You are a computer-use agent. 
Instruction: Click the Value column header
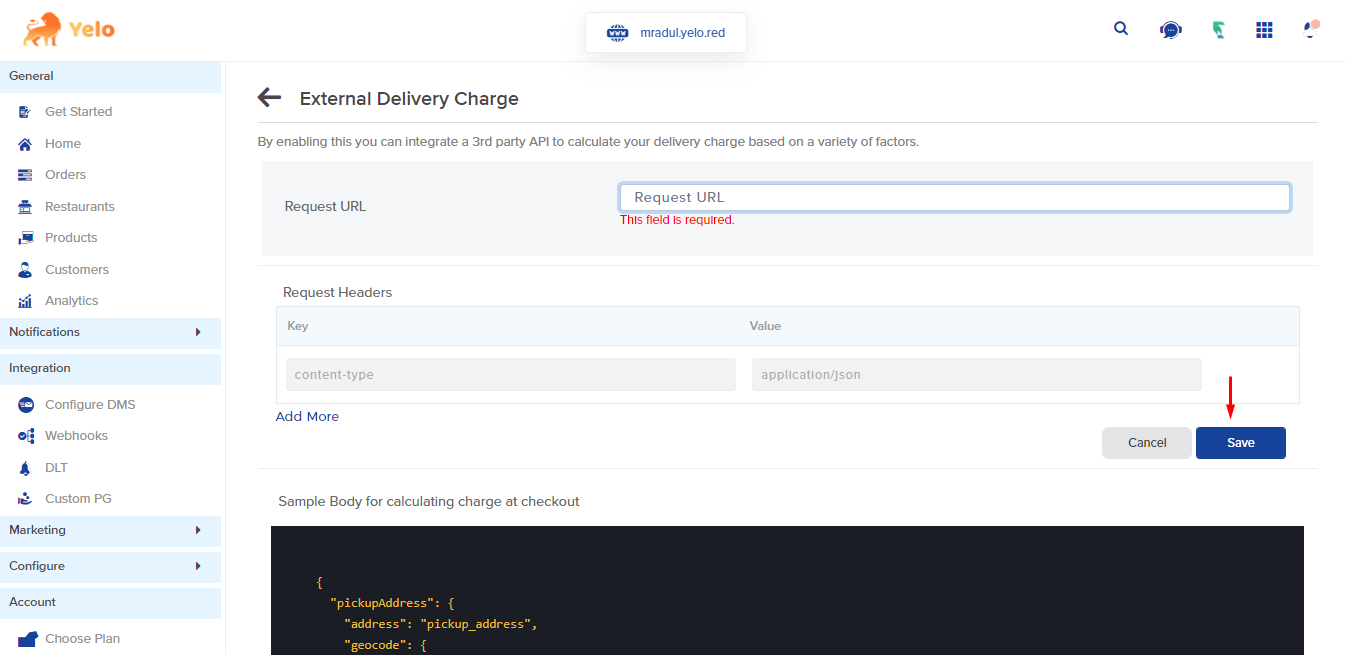pyautogui.click(x=765, y=326)
